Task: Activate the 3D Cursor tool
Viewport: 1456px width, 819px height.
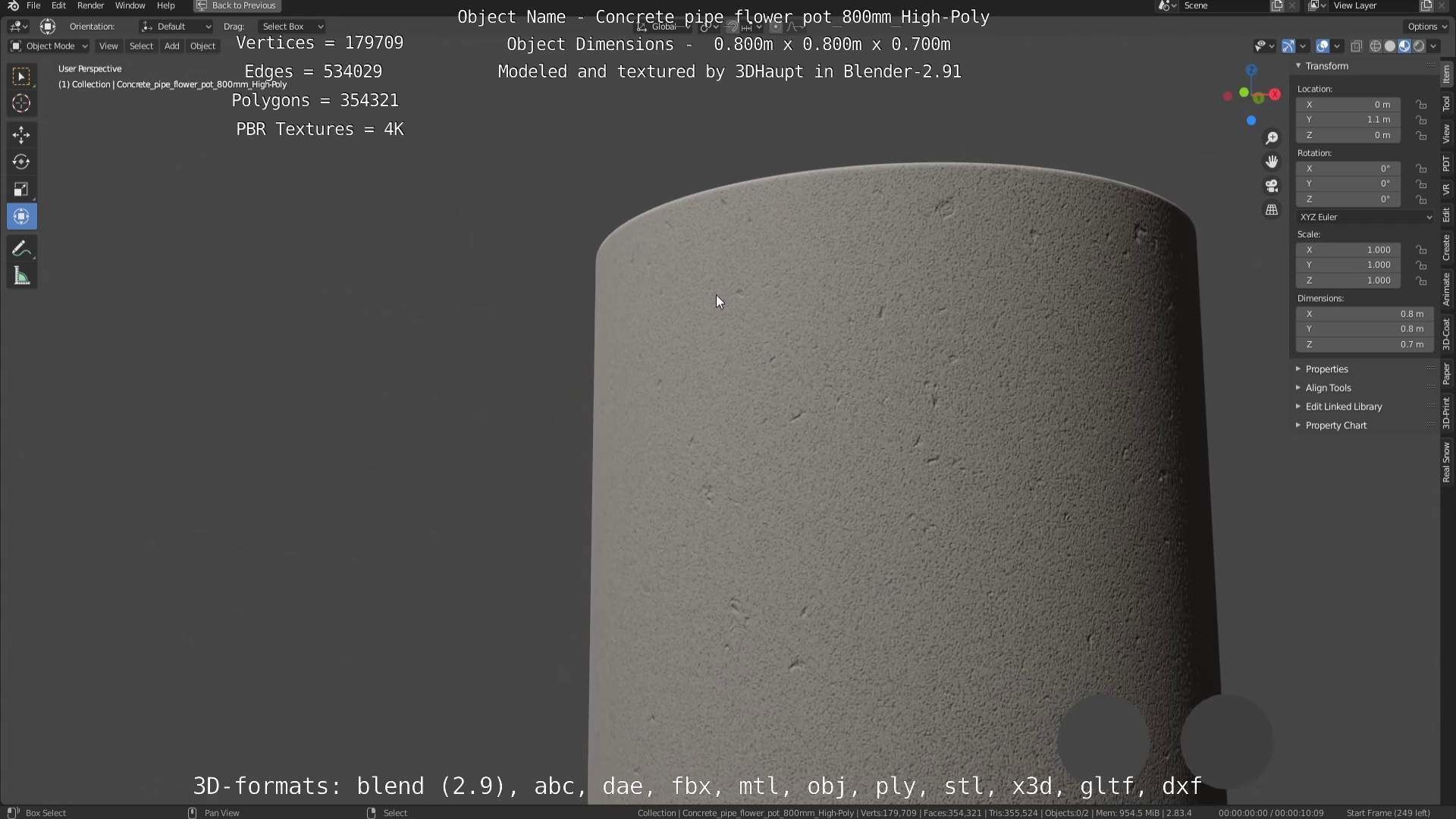Action: [21, 103]
